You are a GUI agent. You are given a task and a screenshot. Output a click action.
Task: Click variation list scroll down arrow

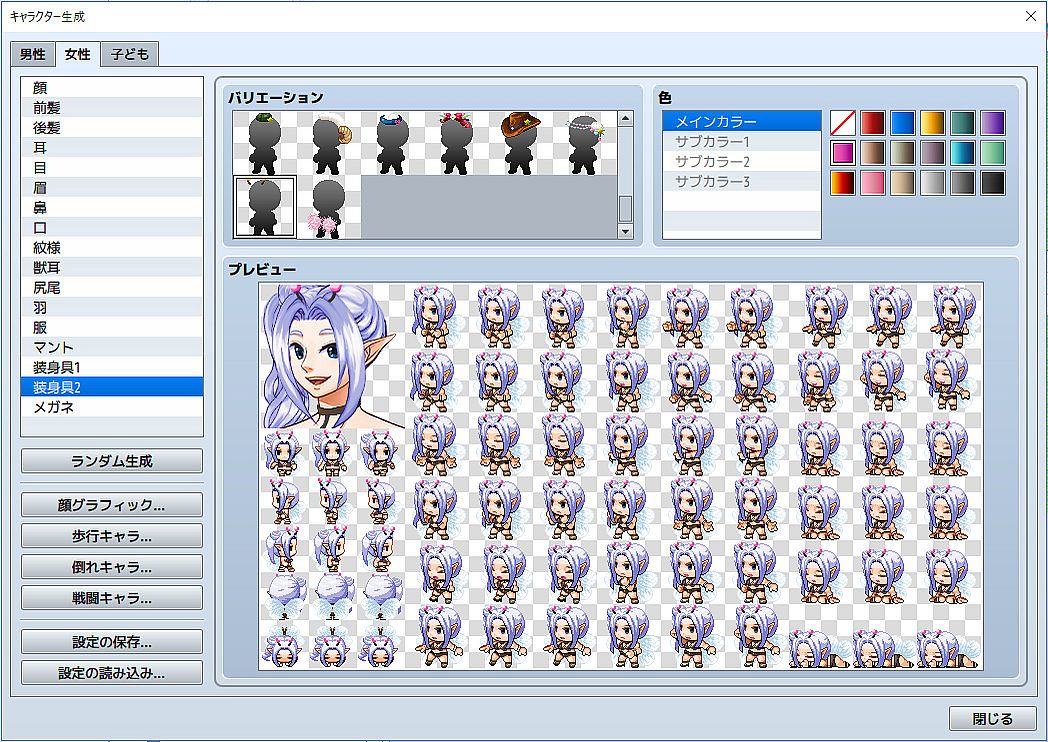click(626, 231)
